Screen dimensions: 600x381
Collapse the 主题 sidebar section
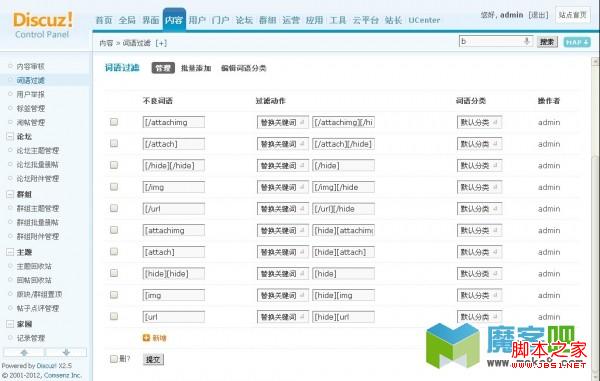point(10,252)
